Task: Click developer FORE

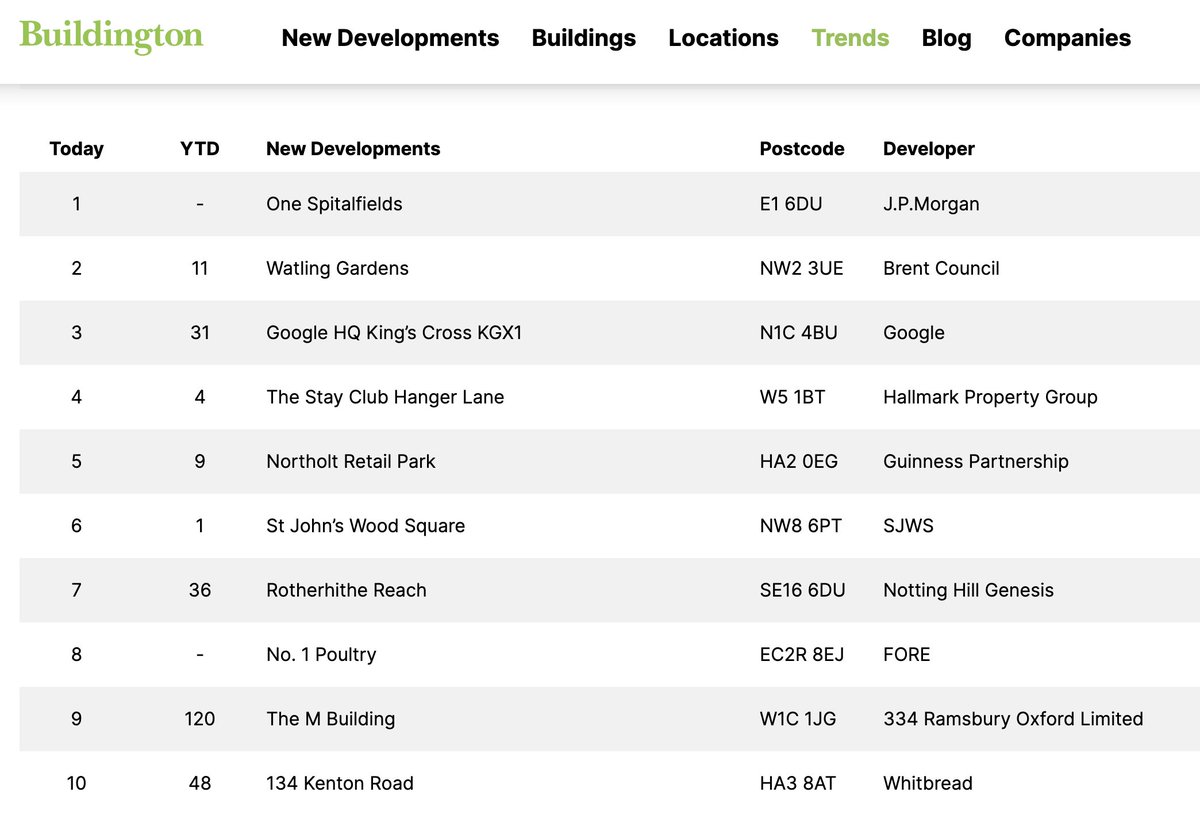Action: coord(907,655)
